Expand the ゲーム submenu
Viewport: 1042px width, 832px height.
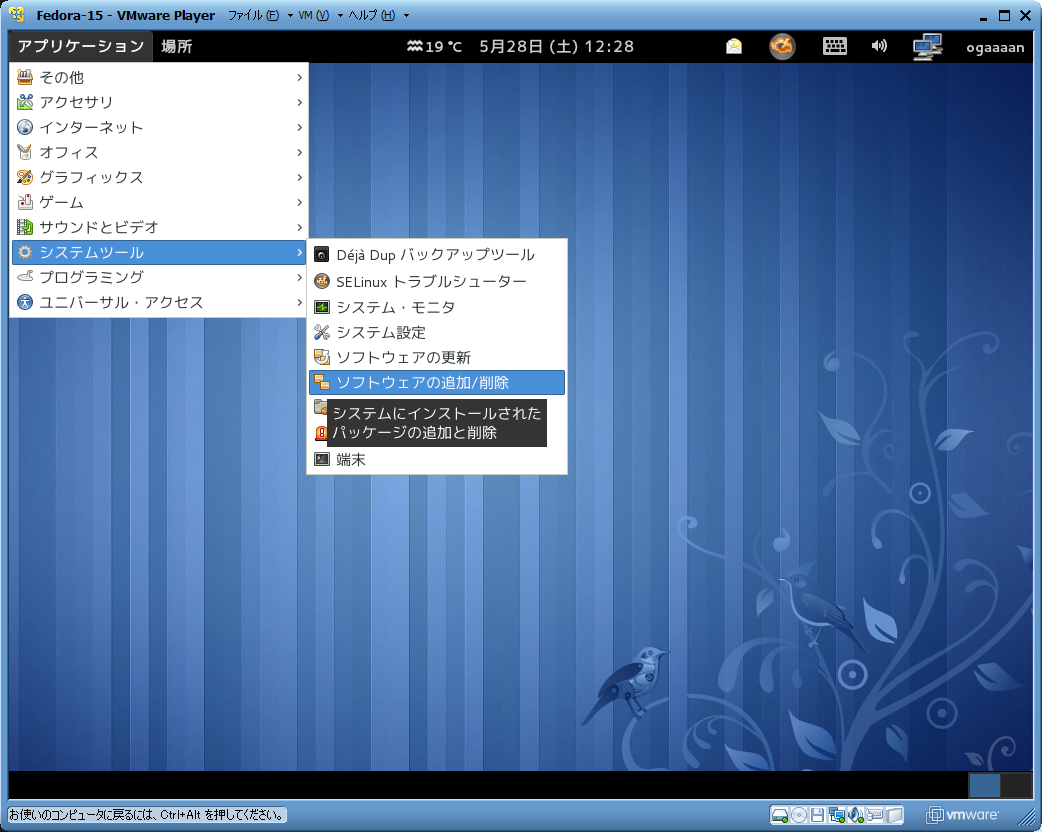[x=159, y=202]
